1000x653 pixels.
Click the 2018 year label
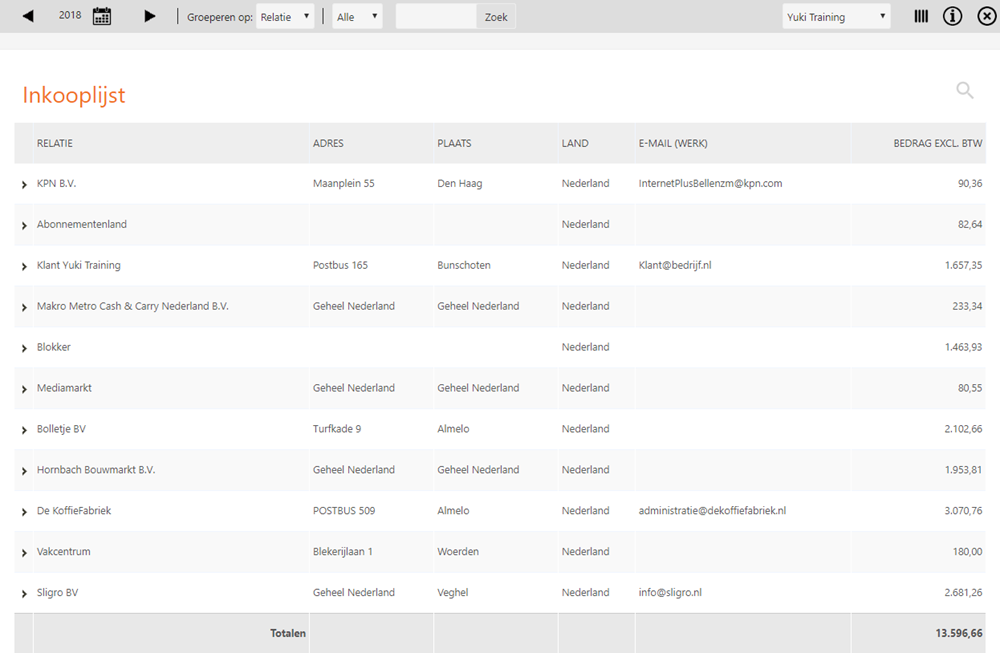[70, 15]
